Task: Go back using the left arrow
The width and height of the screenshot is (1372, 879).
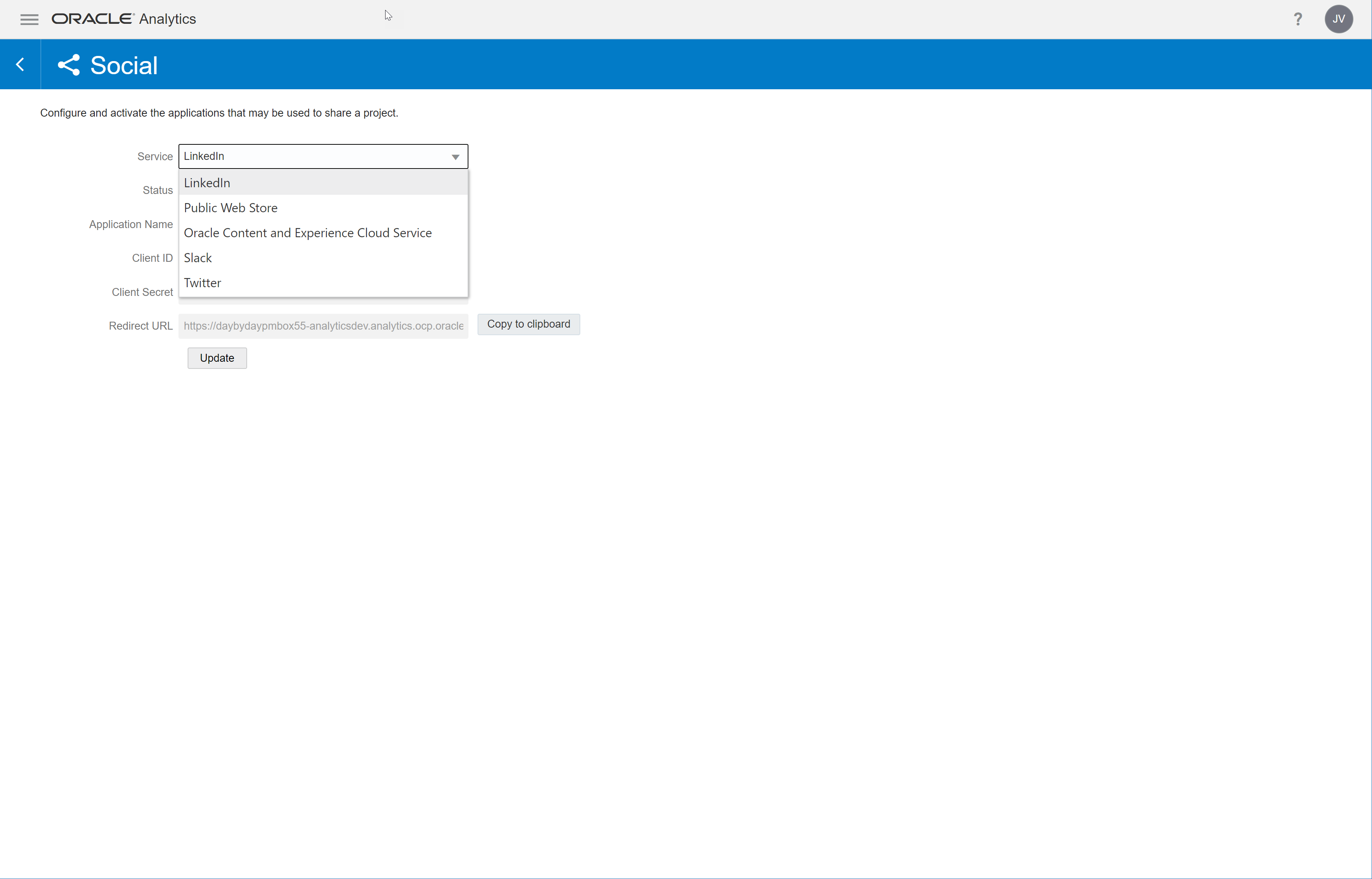Action: [x=21, y=65]
